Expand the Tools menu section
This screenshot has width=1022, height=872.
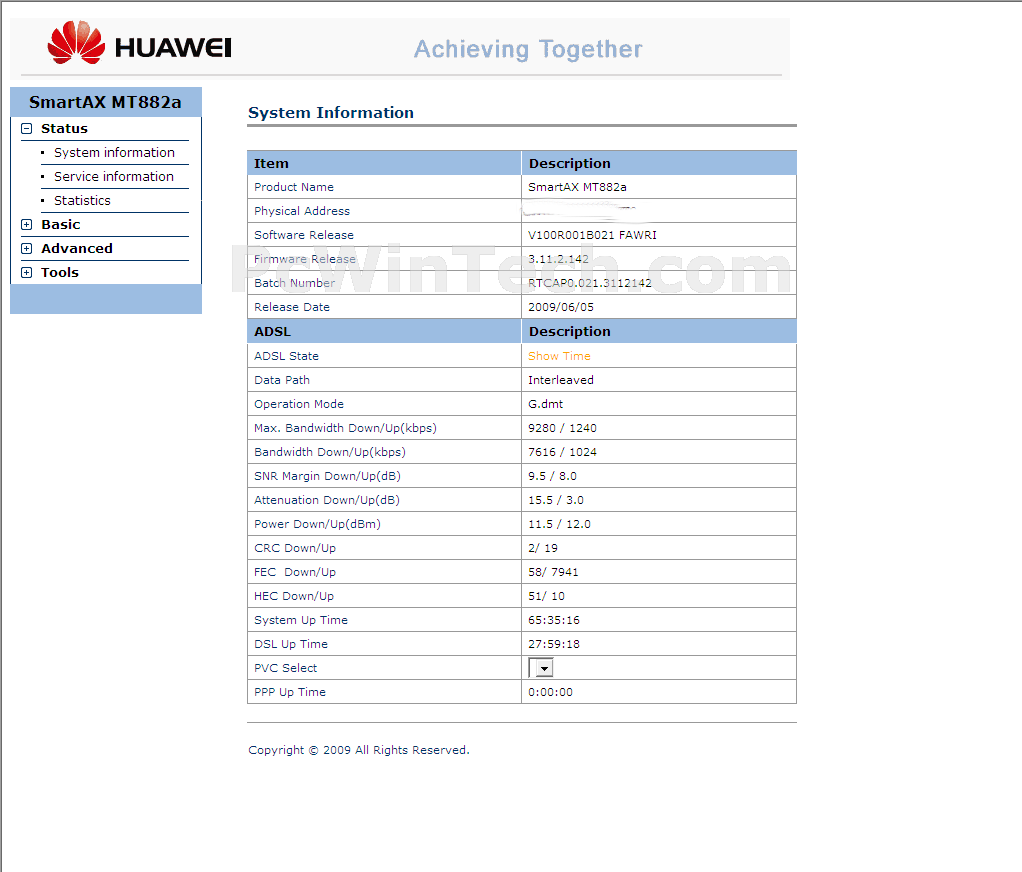27,273
